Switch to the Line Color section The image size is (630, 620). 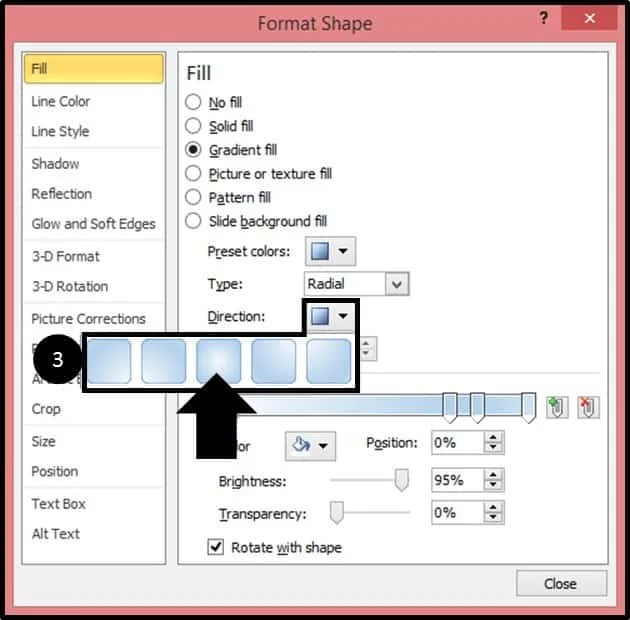coord(61,101)
